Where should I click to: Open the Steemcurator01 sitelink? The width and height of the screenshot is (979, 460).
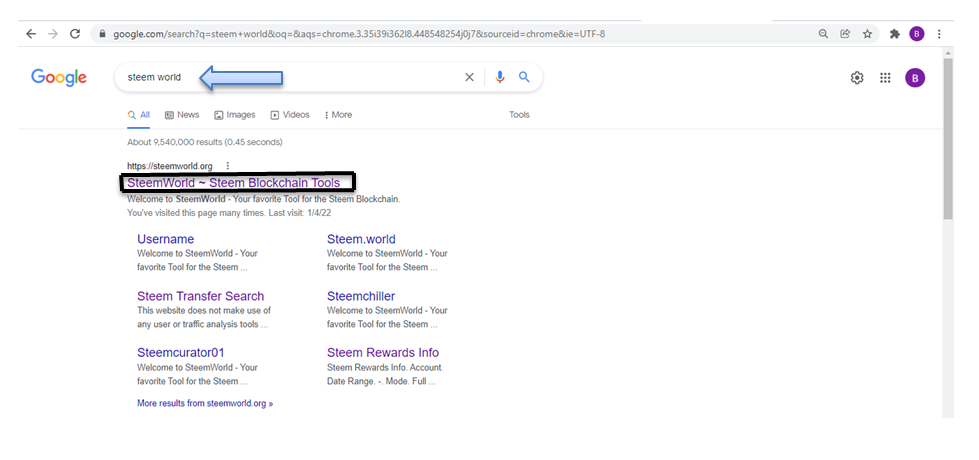pos(180,353)
